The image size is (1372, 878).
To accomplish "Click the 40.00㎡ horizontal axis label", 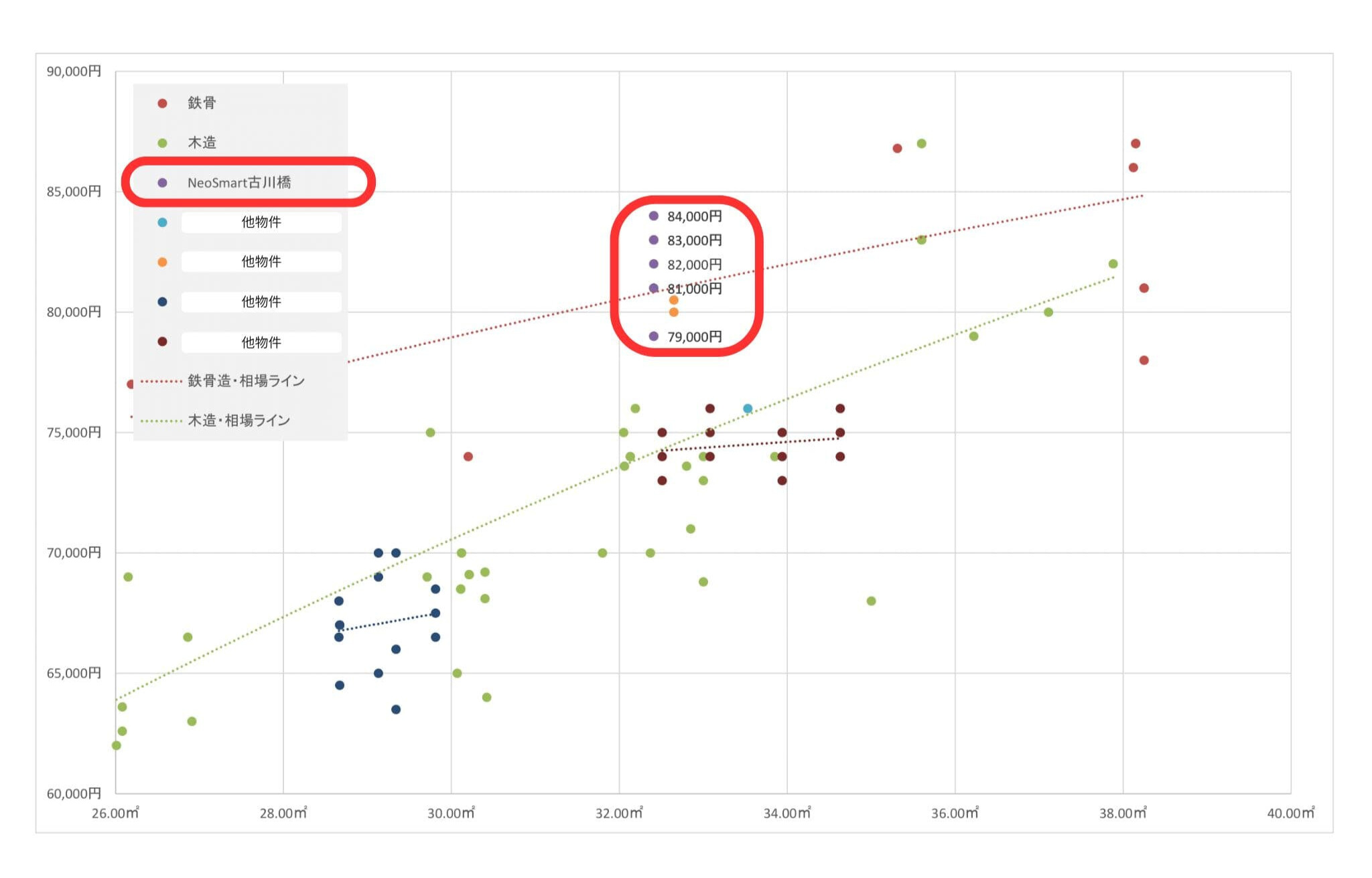I will click(x=1290, y=813).
